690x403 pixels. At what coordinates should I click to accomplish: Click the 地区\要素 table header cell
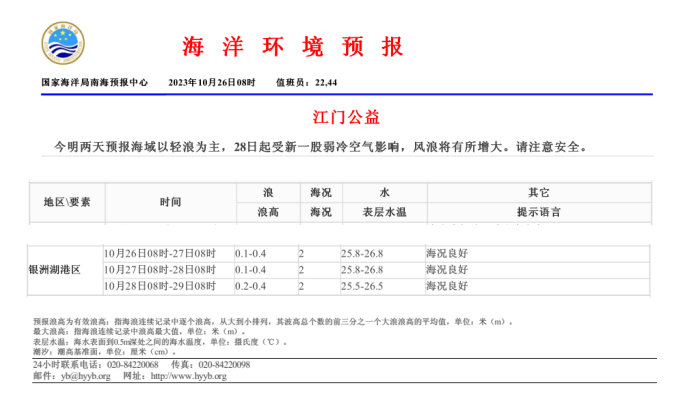click(67, 201)
